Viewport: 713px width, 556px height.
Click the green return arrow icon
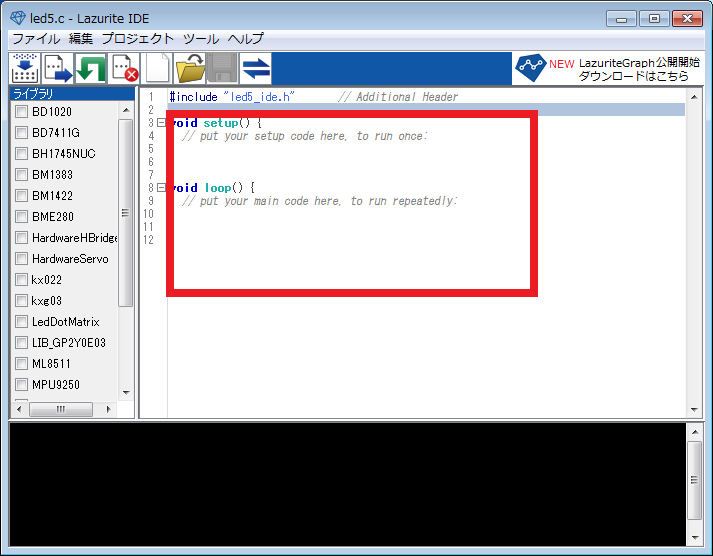[90, 69]
